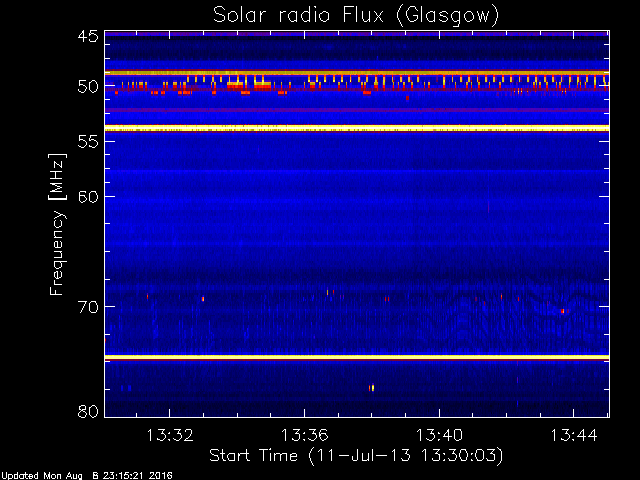This screenshot has width=640, height=480.
Task: Click the time tick label "13:40"
Action: [440, 435]
